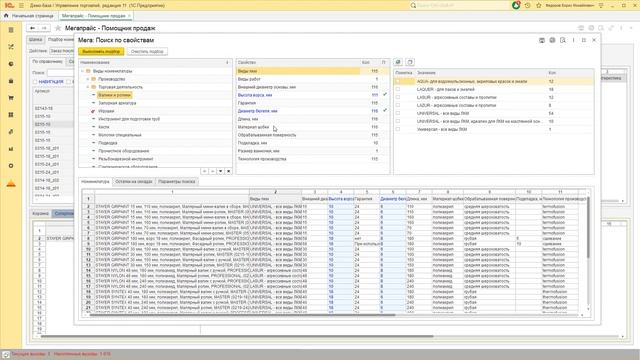Check the UNIVERSAL count 54 checkbox
640x360 pixels.
[x=398, y=113]
